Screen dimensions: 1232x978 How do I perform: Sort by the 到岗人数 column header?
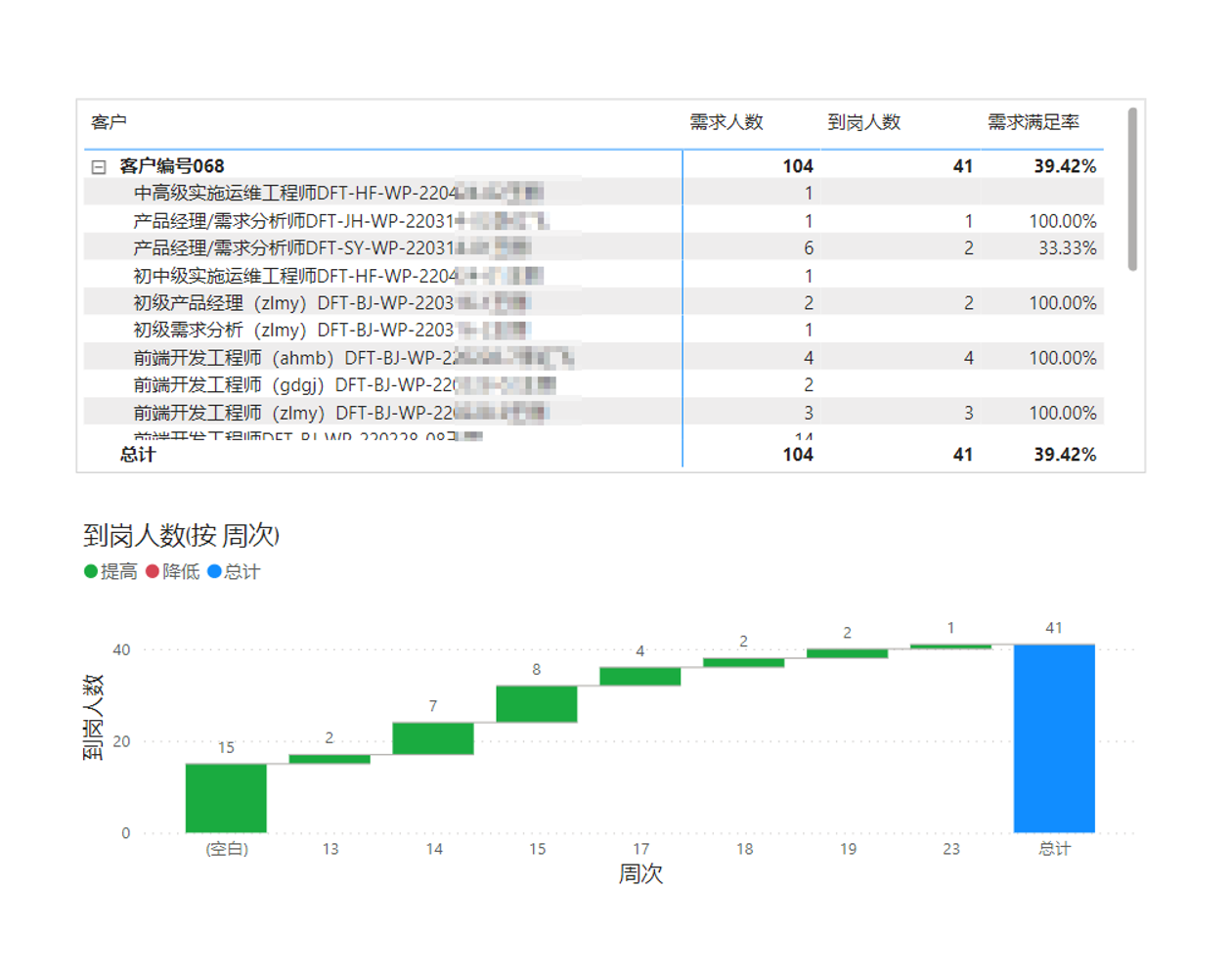click(x=863, y=122)
